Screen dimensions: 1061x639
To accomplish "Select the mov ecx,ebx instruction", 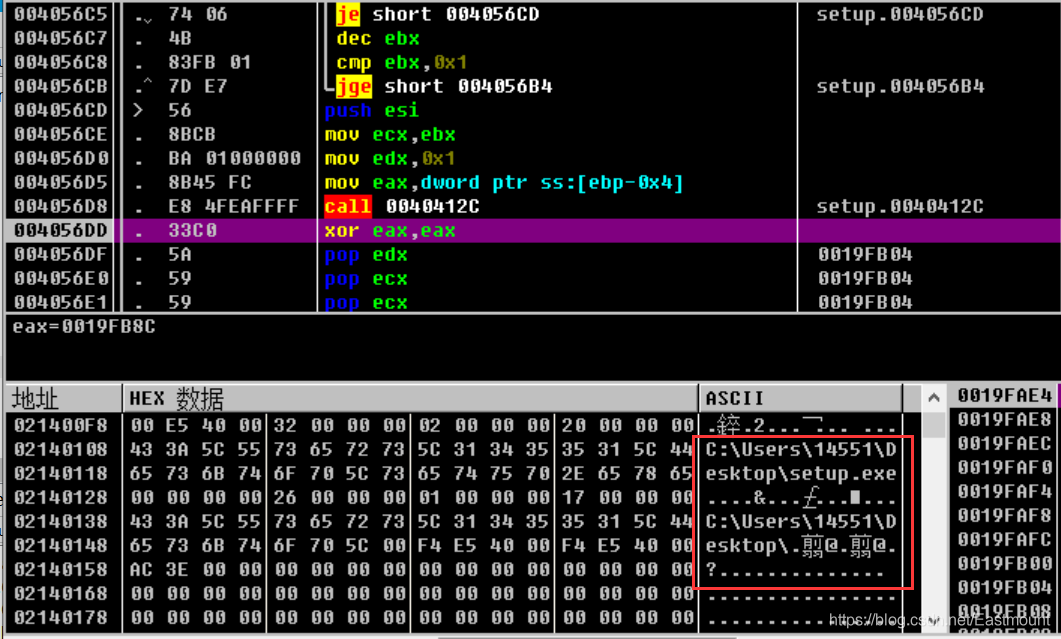I will click(x=390, y=135).
